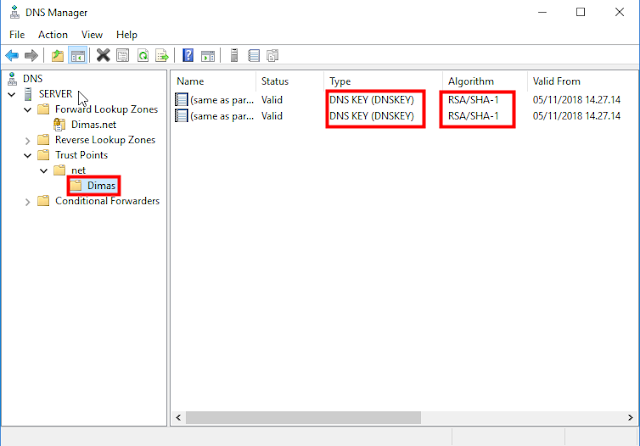Click the Refresh toolbar icon
The height and width of the screenshot is (446, 640).
coord(143,55)
